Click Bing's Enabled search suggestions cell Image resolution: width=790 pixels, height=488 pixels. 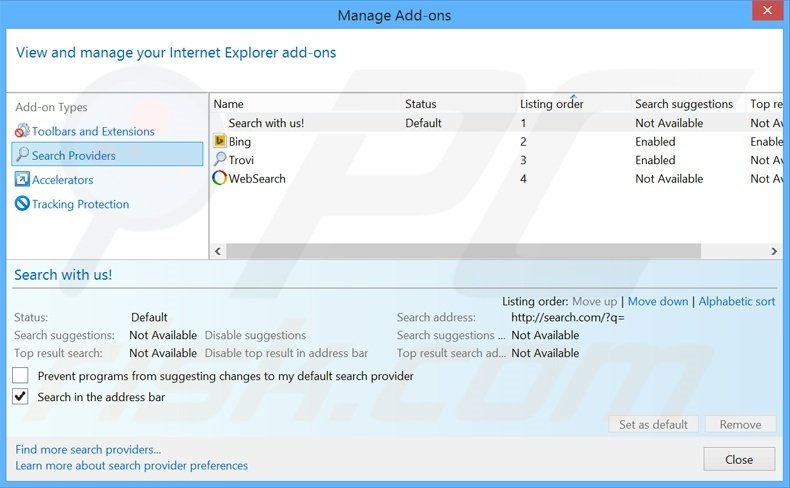click(655, 142)
